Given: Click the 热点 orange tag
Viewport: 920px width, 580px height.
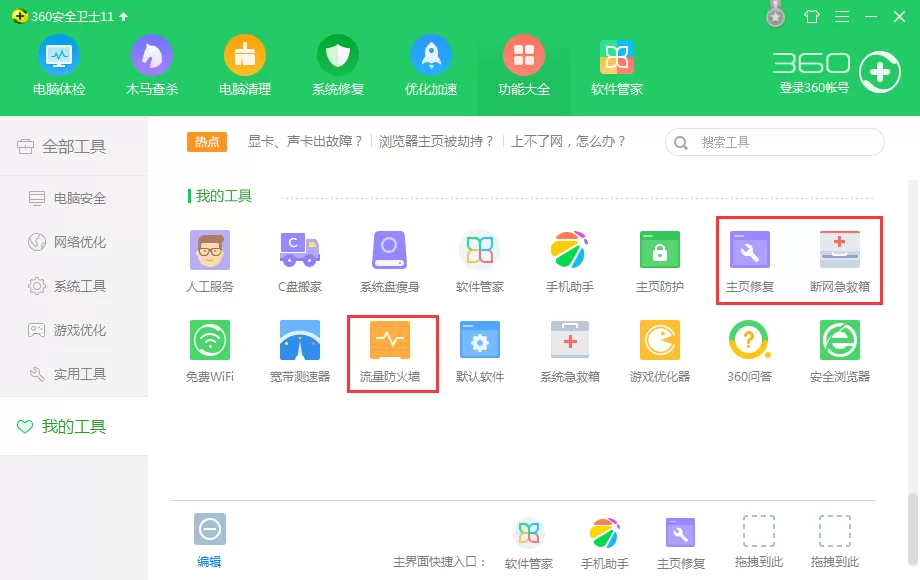Looking at the screenshot, I should tap(207, 142).
